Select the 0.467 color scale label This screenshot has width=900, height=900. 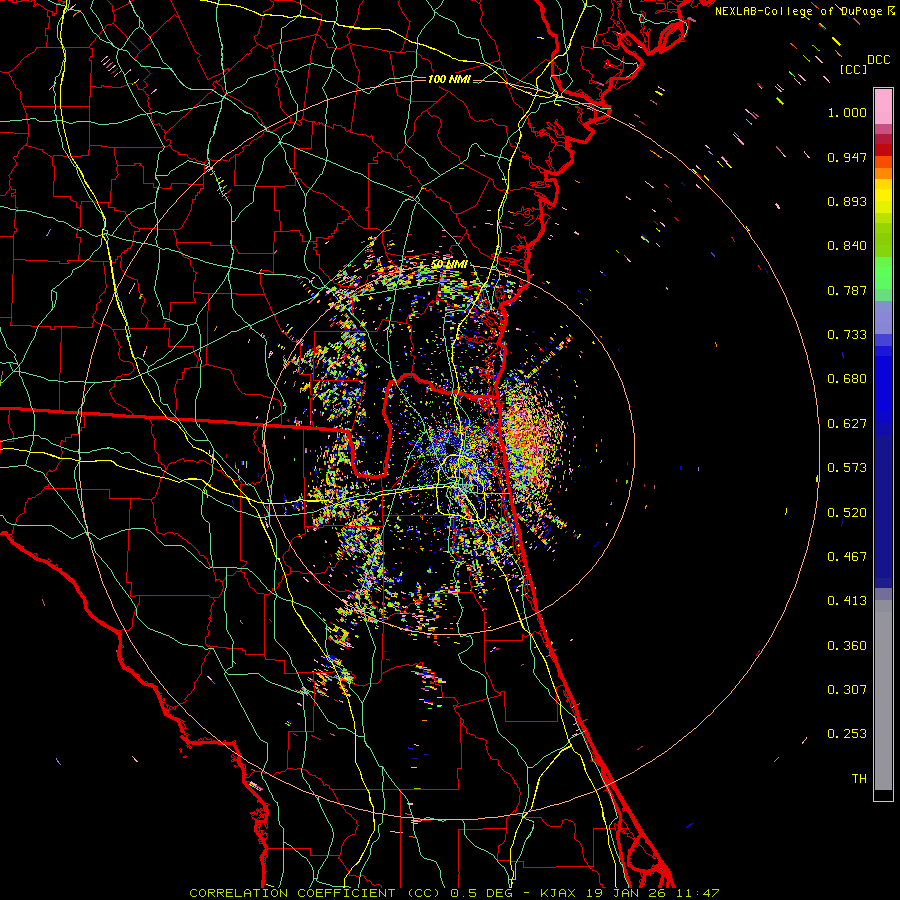coord(847,557)
